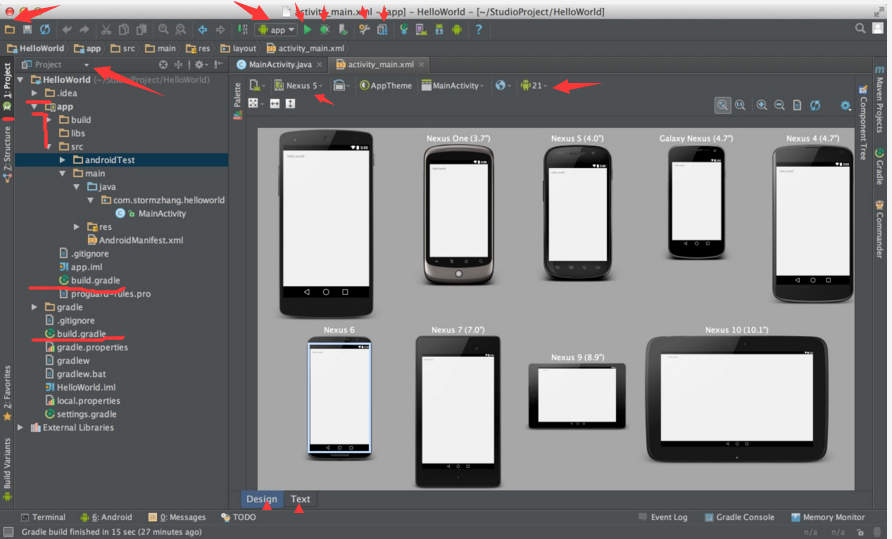This screenshot has height=539, width=892.
Task: Click the Redo arrow icon
Action: click(84, 29)
